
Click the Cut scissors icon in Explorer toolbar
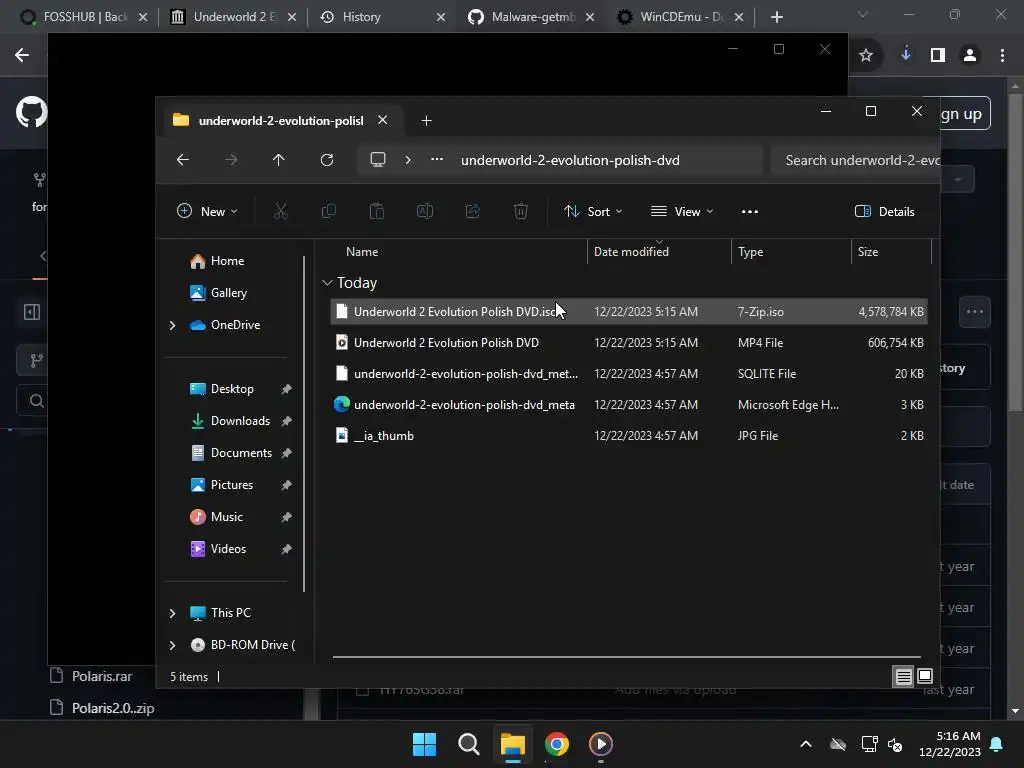pos(280,211)
